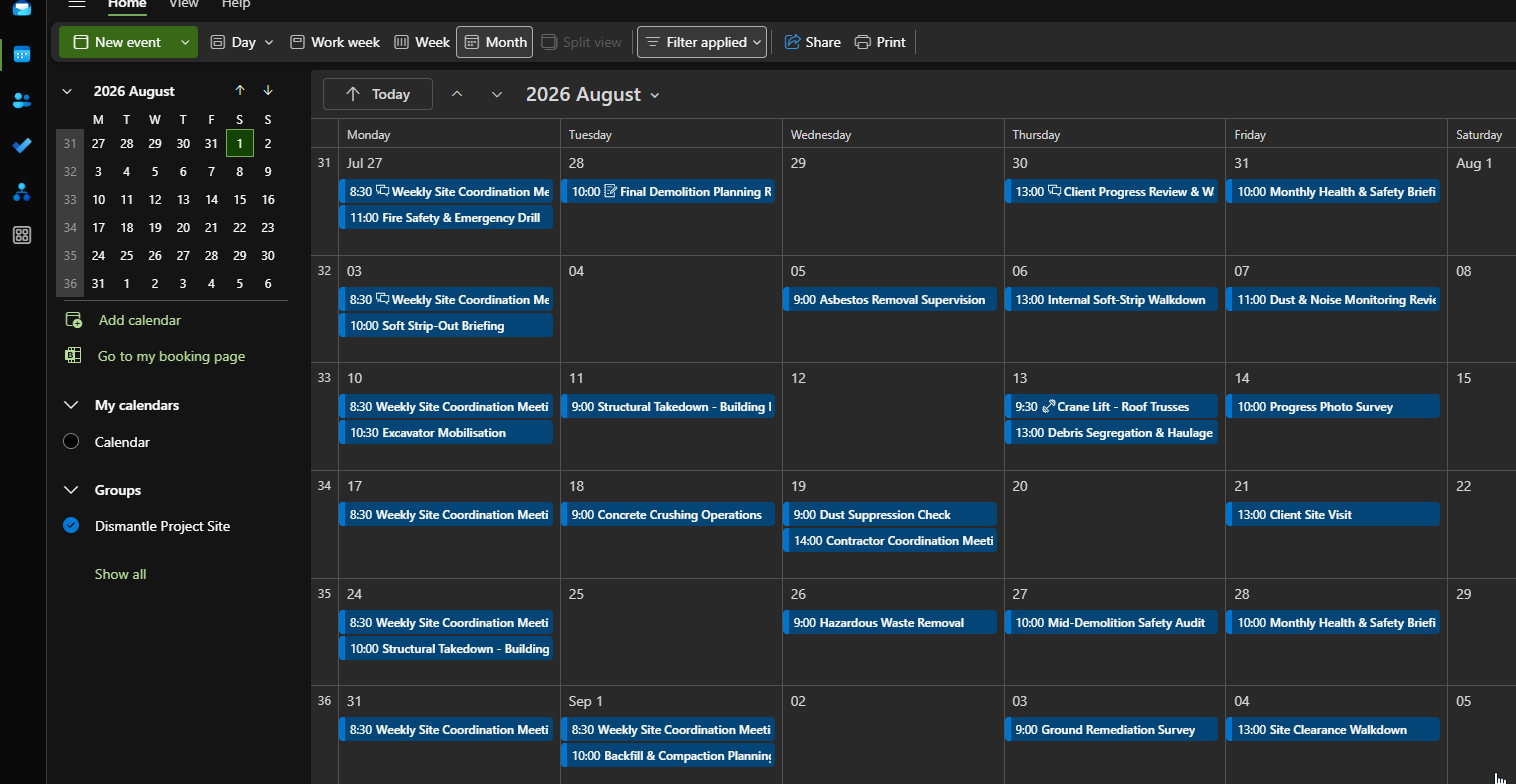This screenshot has height=784, width=1516.
Task: Open Excavator Mobilisation event
Action: (446, 433)
